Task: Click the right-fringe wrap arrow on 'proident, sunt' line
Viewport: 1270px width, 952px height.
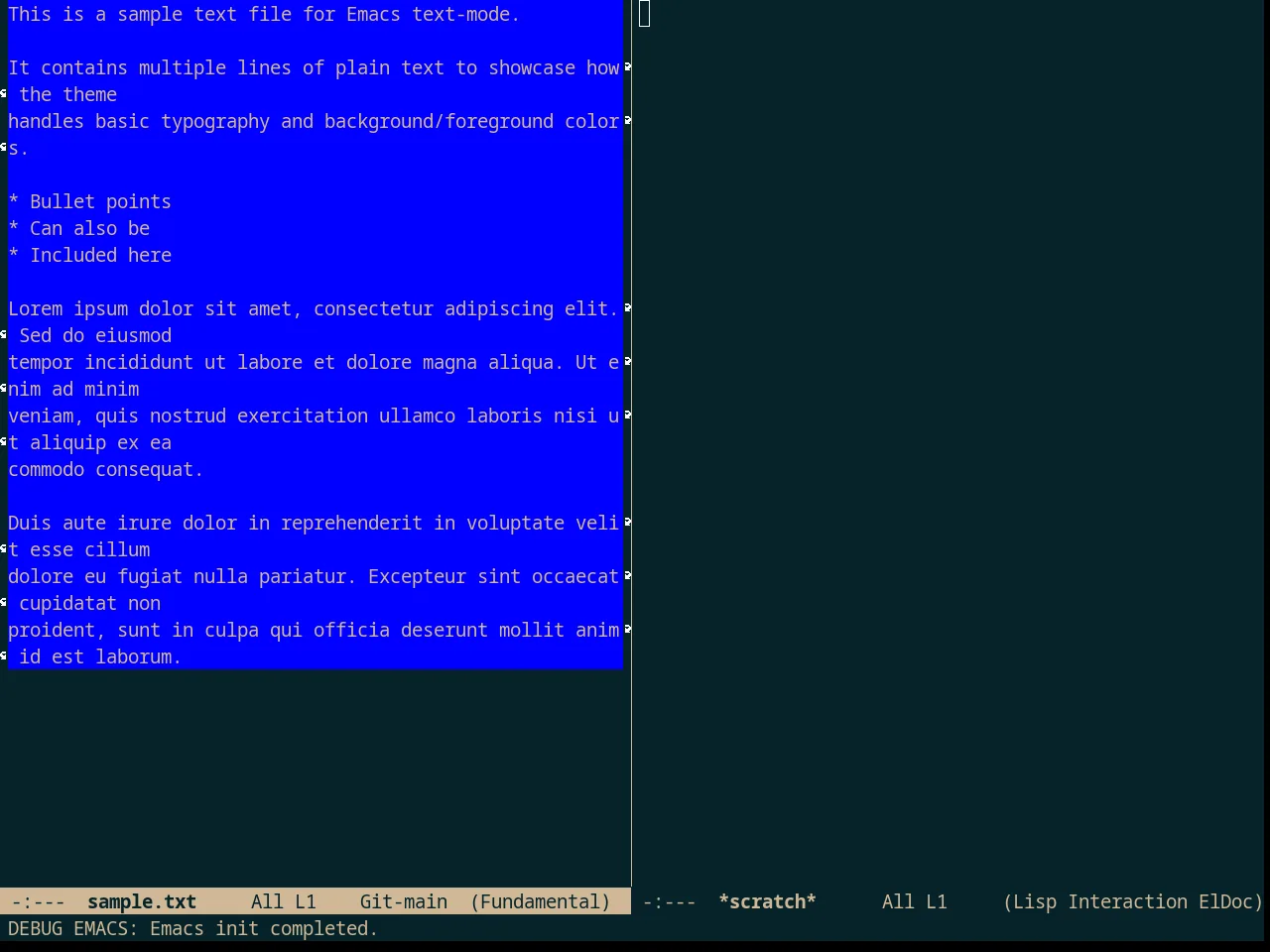Action: [x=627, y=629]
